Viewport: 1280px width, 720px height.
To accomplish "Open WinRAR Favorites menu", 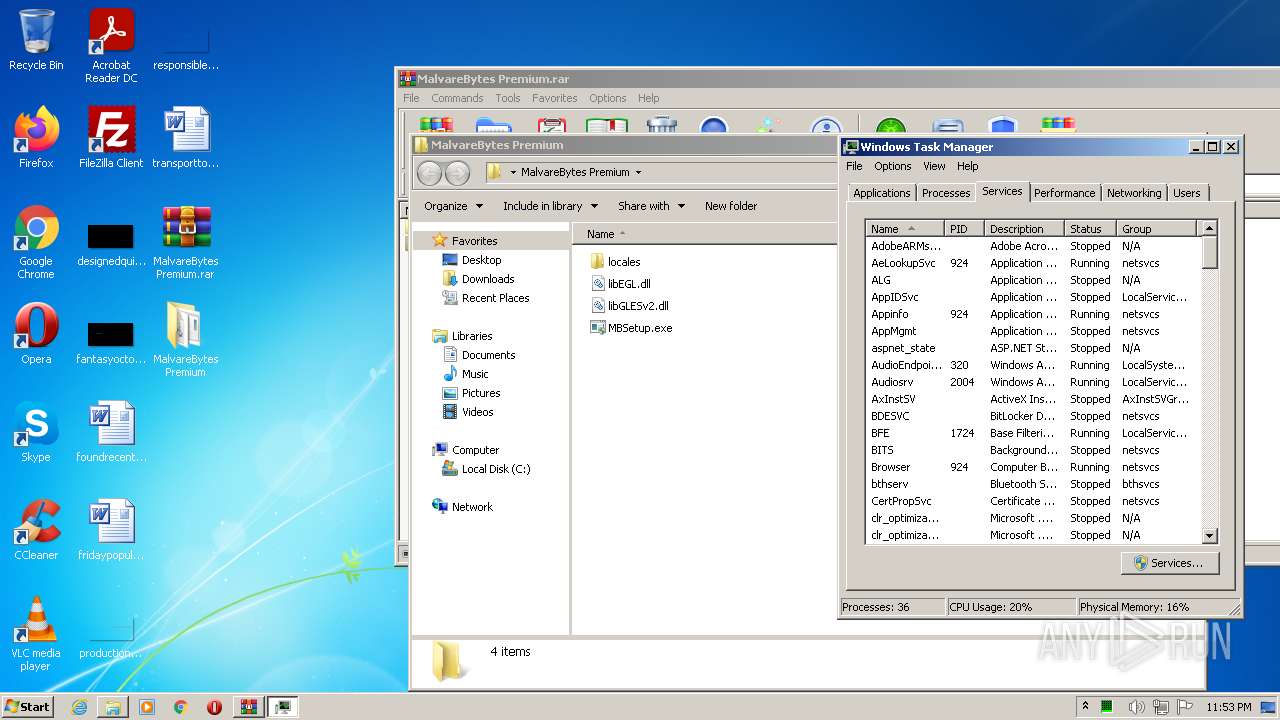I will pos(555,98).
